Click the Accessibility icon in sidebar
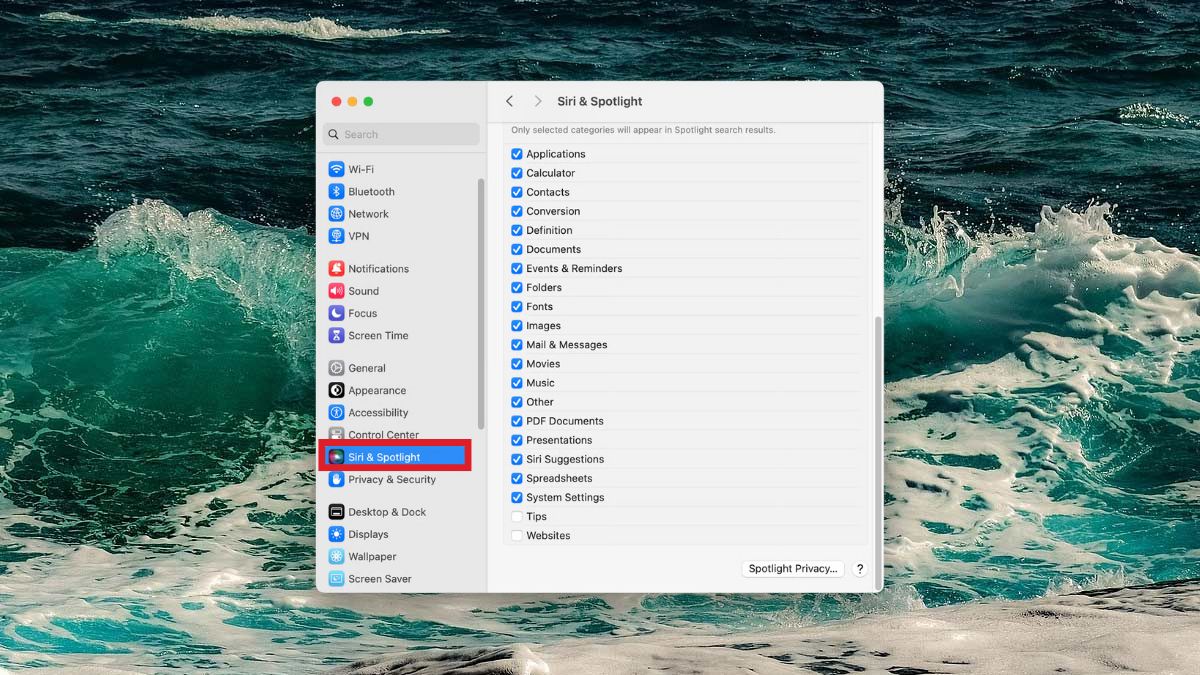 (x=337, y=413)
